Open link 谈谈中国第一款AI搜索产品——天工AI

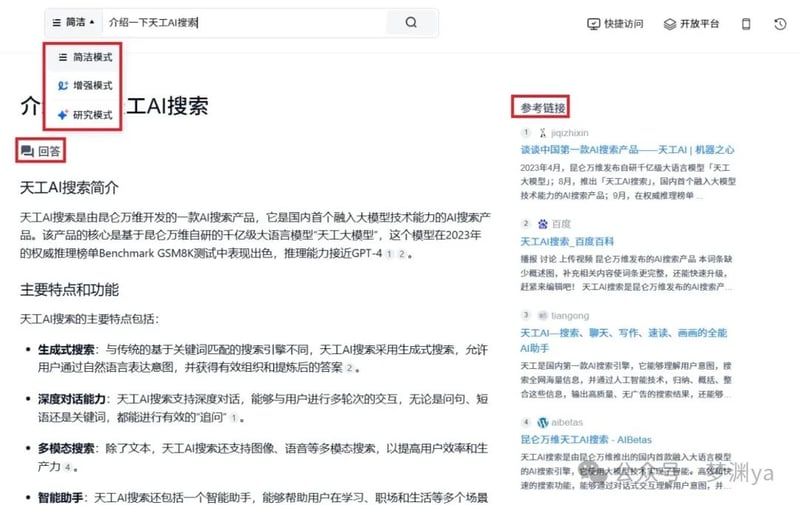tap(627, 149)
